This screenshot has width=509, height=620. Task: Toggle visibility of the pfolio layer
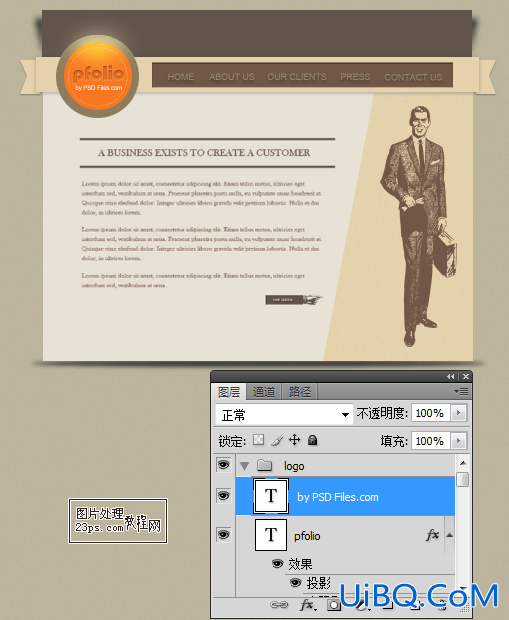223,535
